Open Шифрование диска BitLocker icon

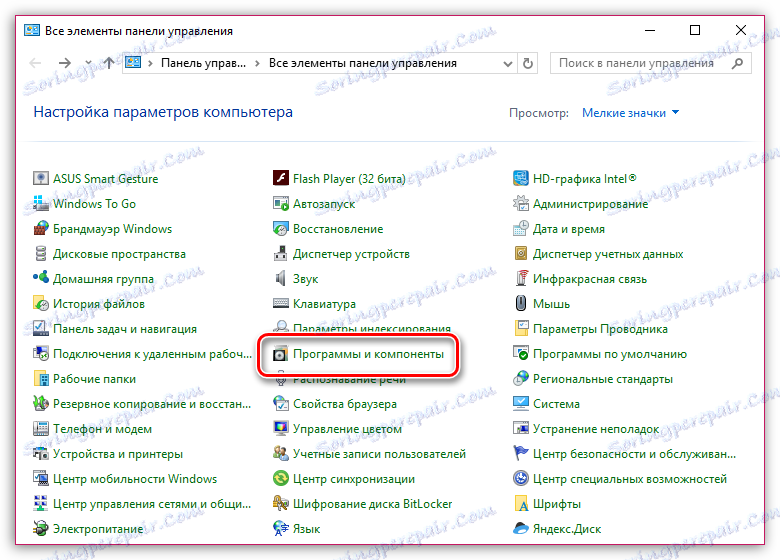281,503
